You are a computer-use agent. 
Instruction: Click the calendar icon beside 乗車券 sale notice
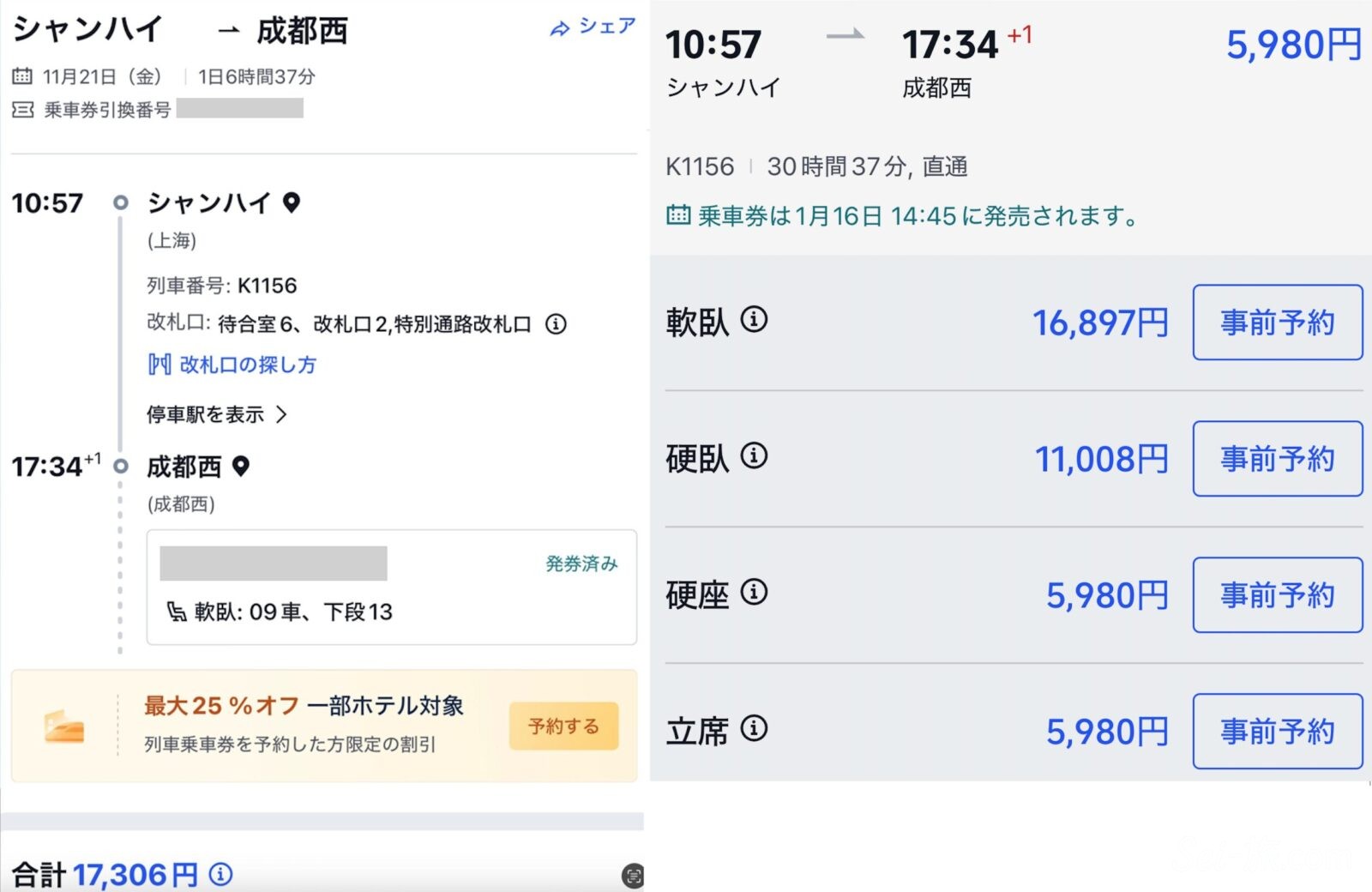pyautogui.click(x=677, y=215)
